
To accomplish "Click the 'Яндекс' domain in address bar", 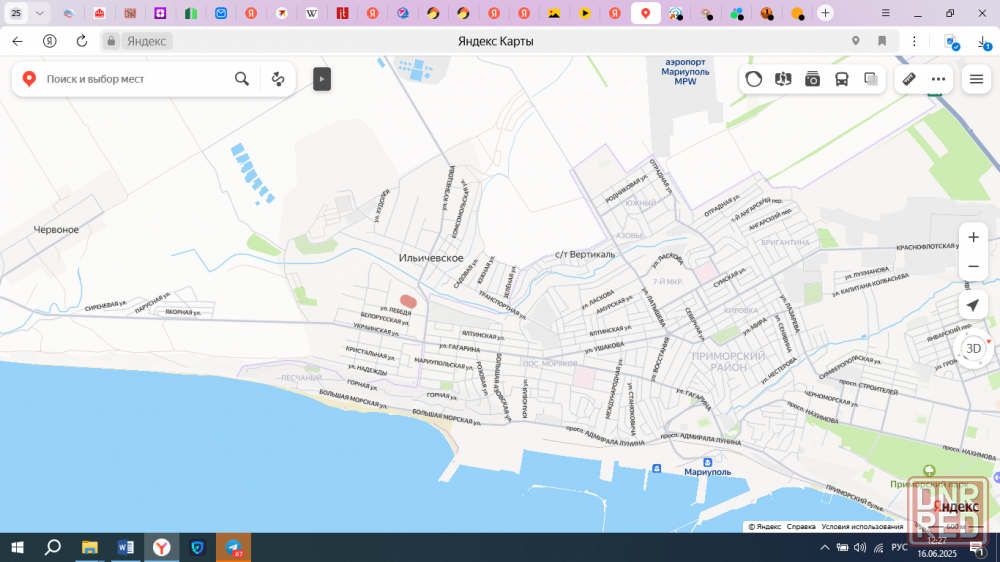I will click(146, 41).
